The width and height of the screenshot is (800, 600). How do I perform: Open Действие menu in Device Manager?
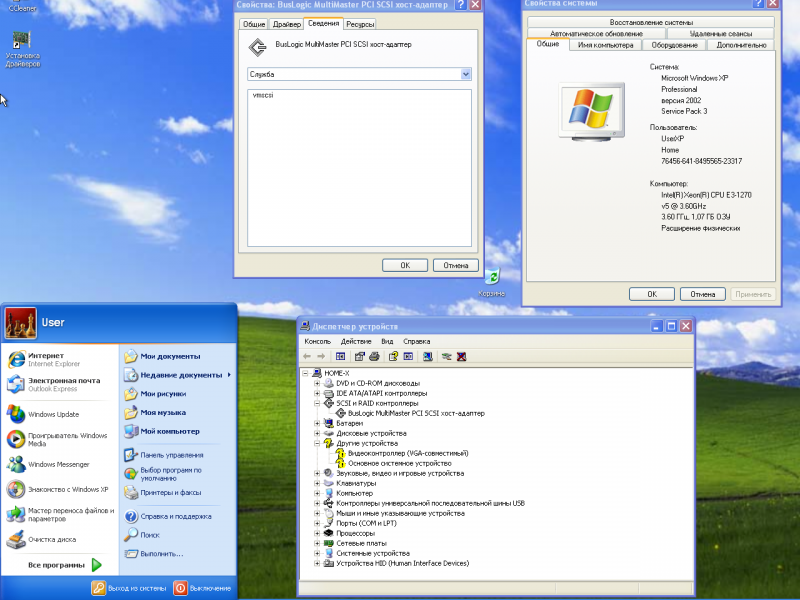tap(356, 341)
